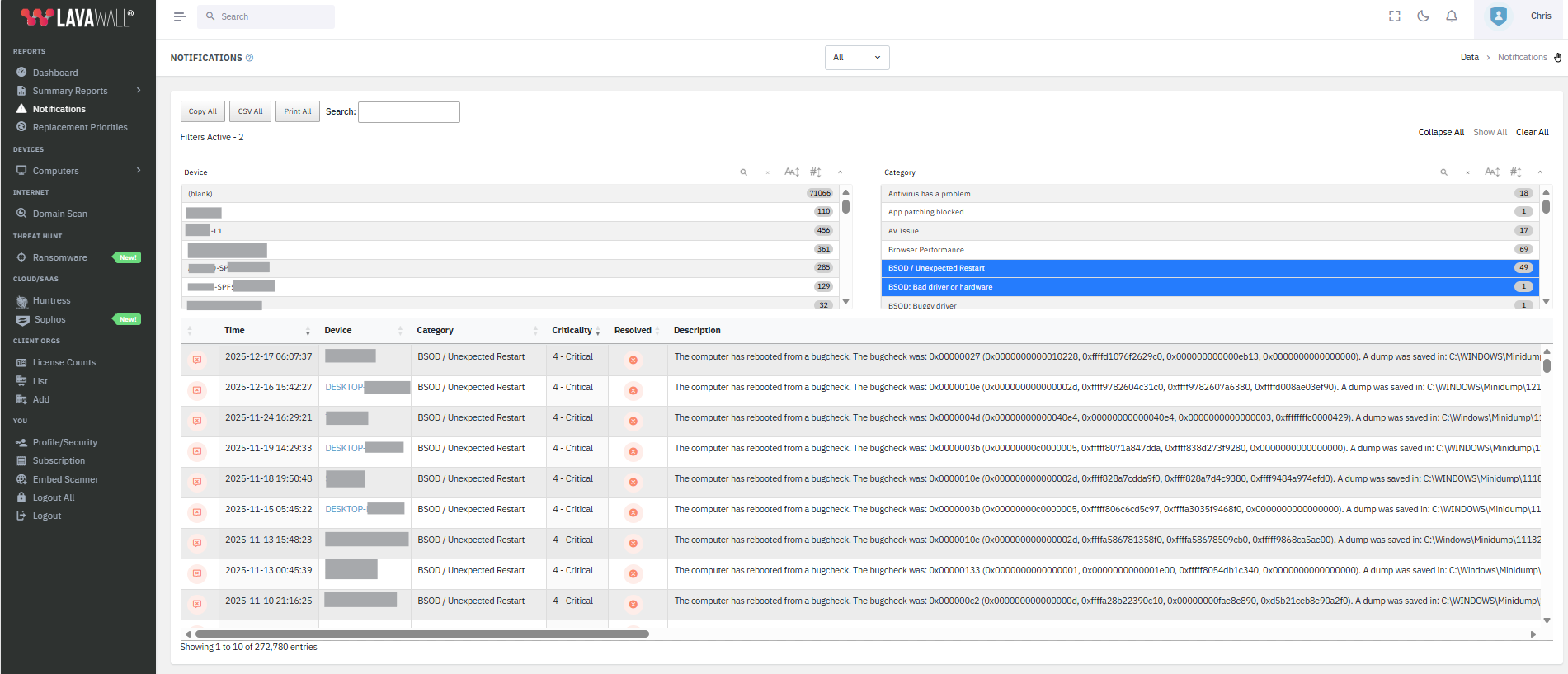Click the horizontal table scrollbar
Image resolution: width=1568 pixels, height=674 pixels.
[421, 634]
